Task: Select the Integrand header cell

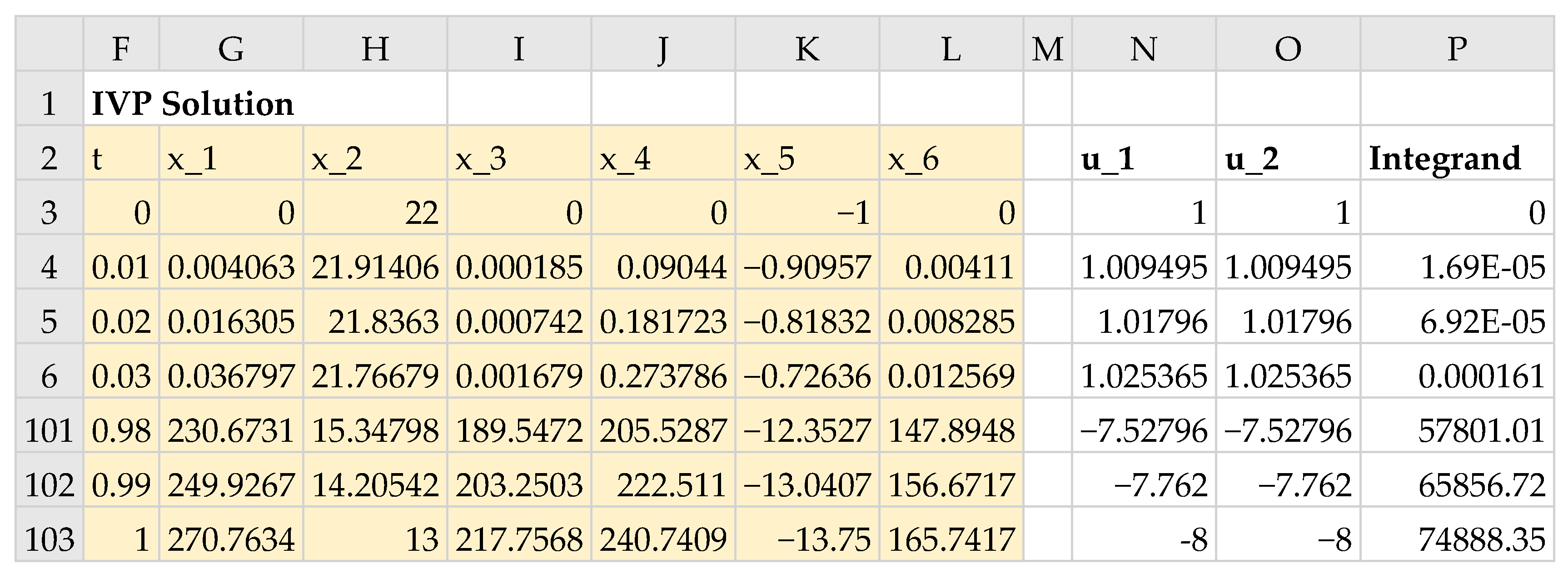Action: [1457, 159]
